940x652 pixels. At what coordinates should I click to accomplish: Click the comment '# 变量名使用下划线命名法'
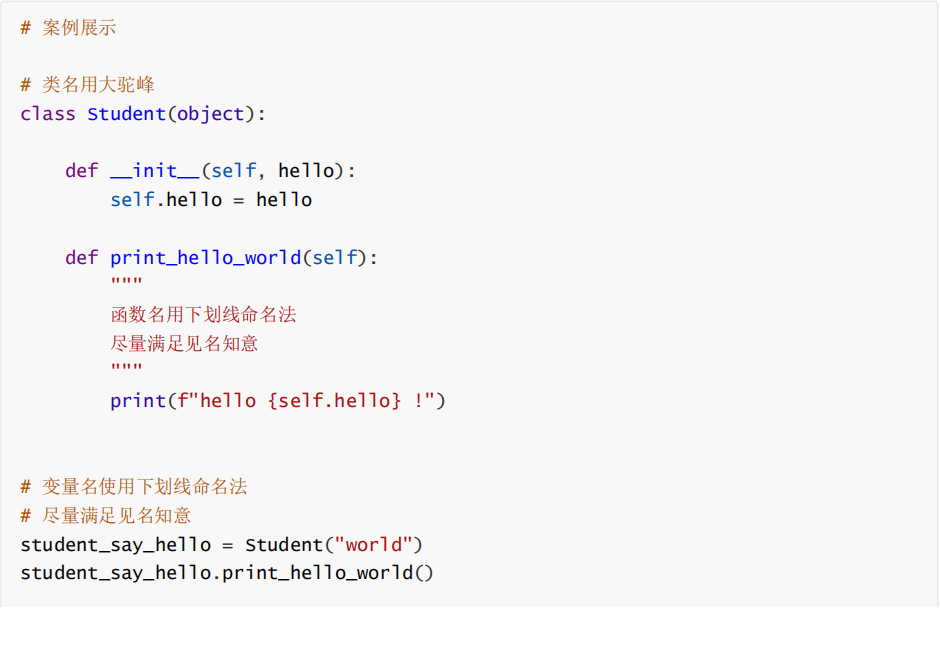tap(134, 487)
